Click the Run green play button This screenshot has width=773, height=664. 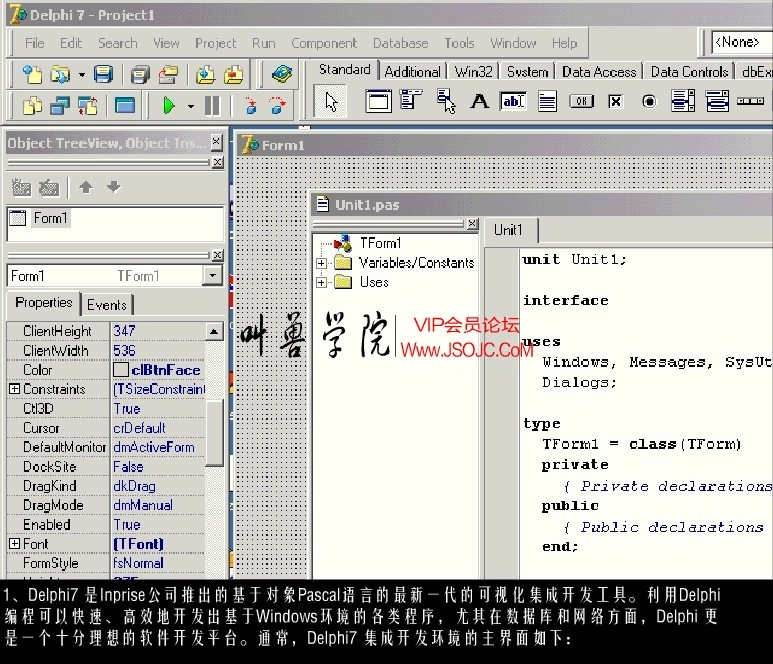pyautogui.click(x=168, y=105)
